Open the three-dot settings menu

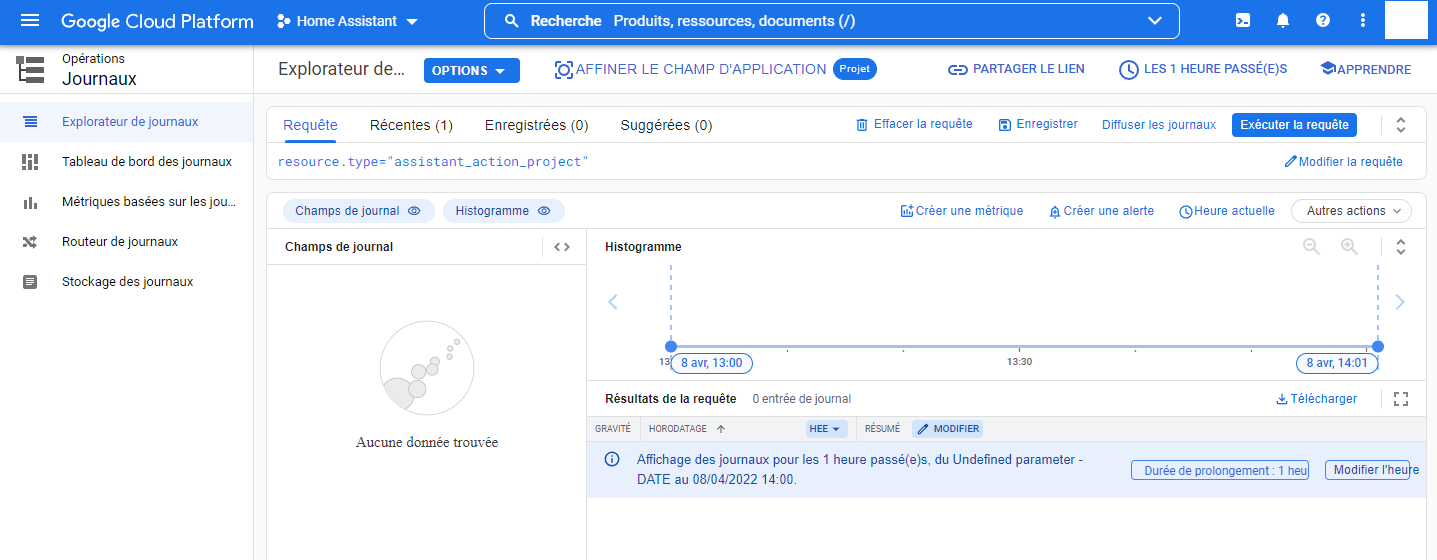(1362, 21)
